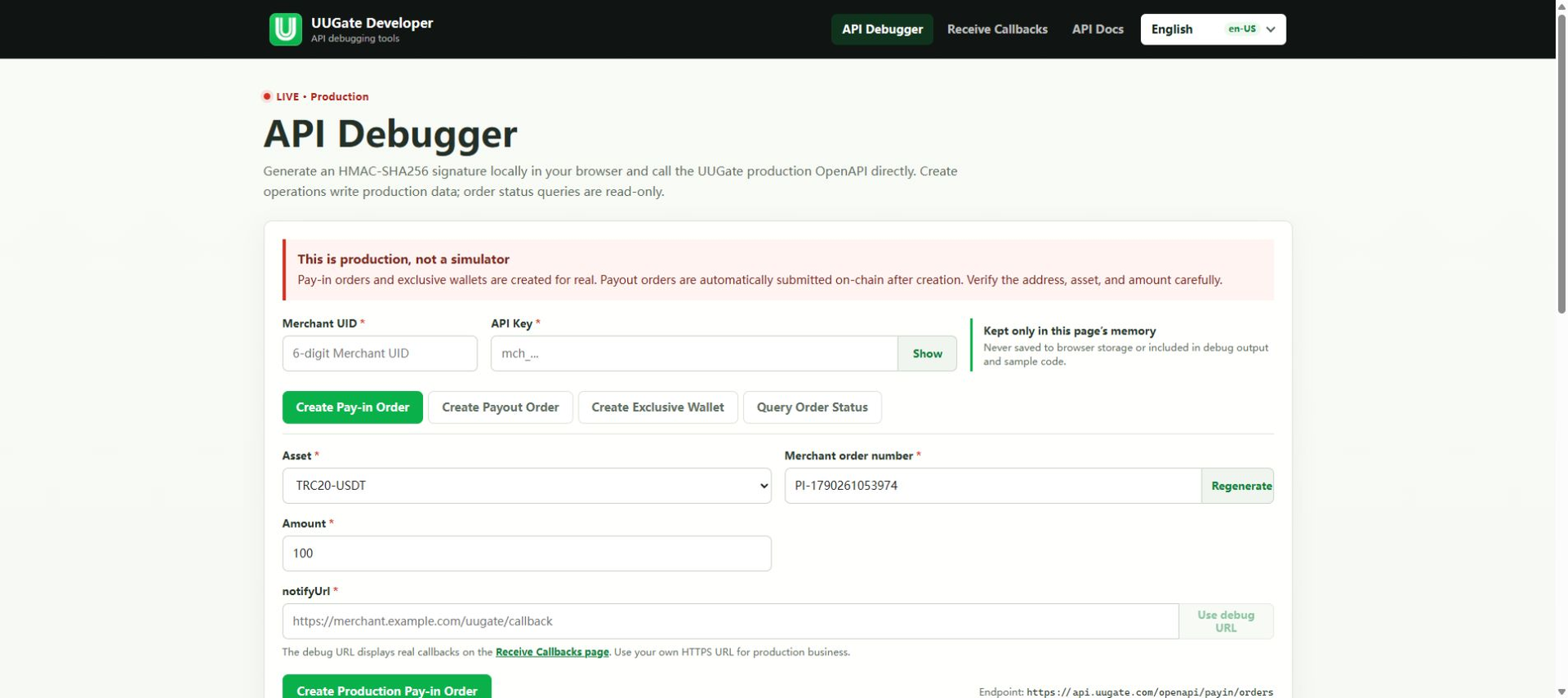Click "This is production, not a simulator" warning

tap(403, 259)
